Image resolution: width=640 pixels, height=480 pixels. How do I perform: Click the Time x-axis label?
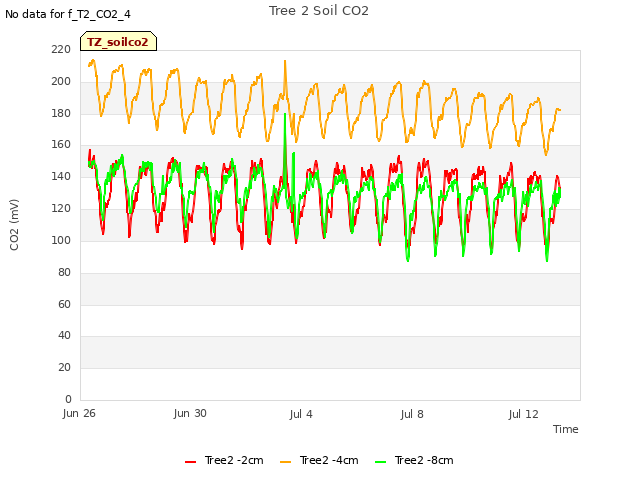click(x=565, y=429)
